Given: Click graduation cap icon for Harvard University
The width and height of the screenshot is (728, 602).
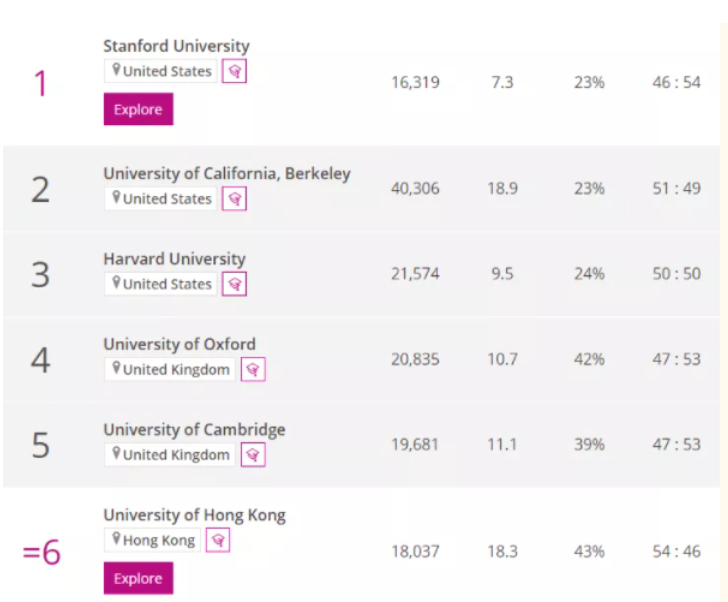Looking at the screenshot, I should point(234,284).
